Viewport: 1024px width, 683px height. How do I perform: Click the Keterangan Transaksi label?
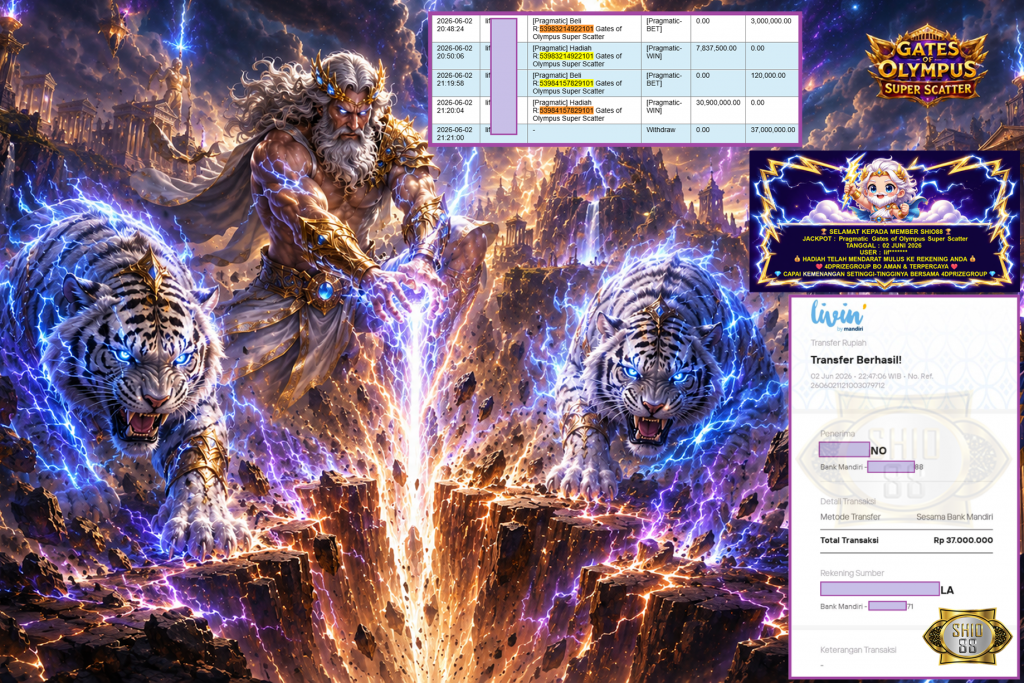click(858, 650)
